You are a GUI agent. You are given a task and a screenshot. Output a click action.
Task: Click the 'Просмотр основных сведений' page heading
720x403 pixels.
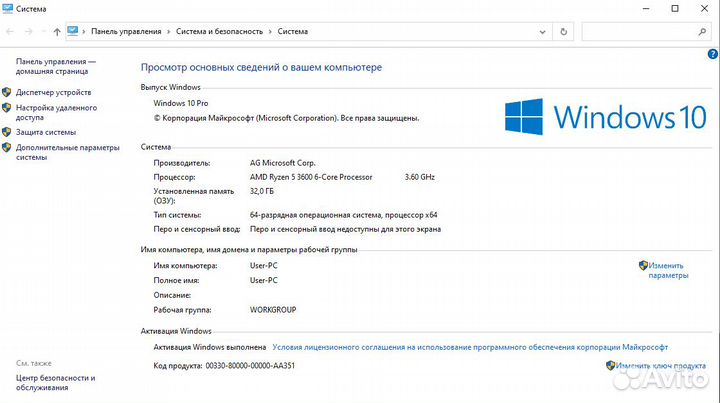pyautogui.click(x=261, y=67)
